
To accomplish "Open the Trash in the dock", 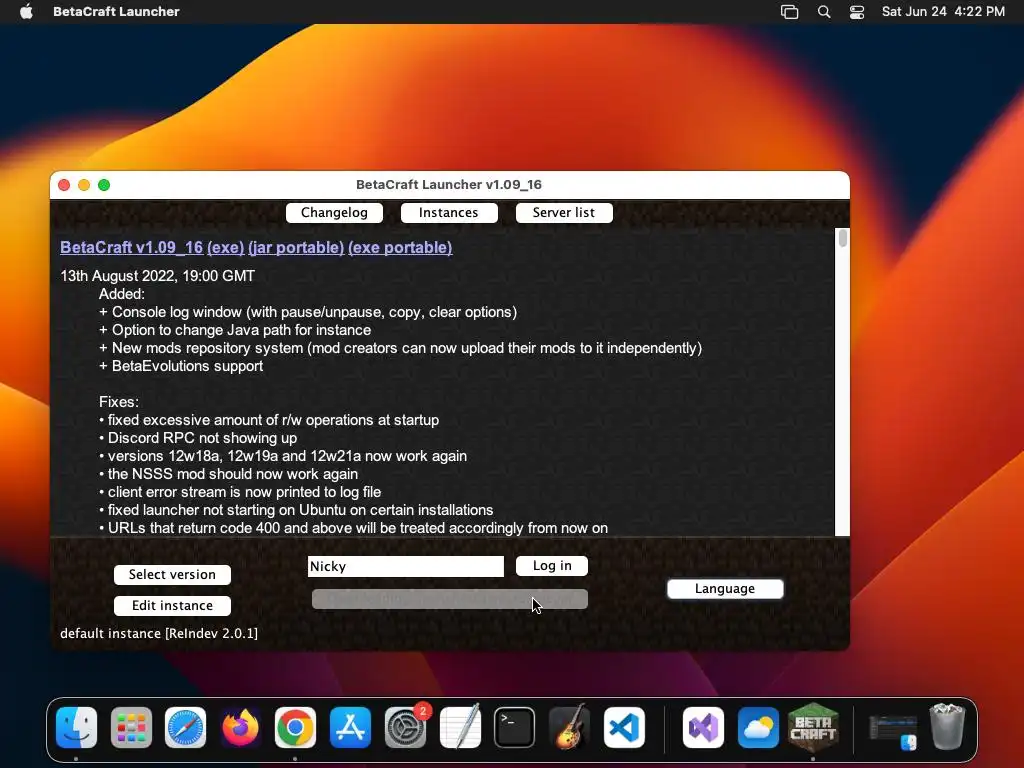I will (947, 726).
